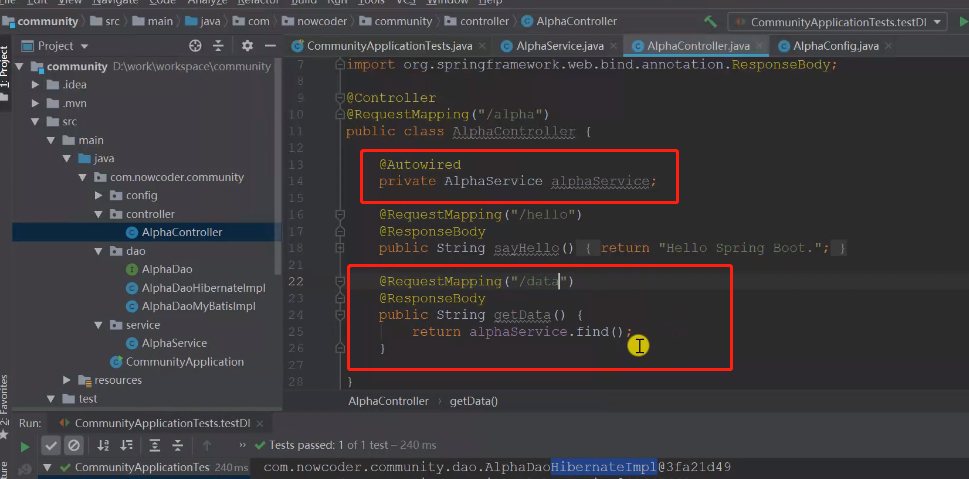Collapse the service package

pyautogui.click(x=99, y=324)
